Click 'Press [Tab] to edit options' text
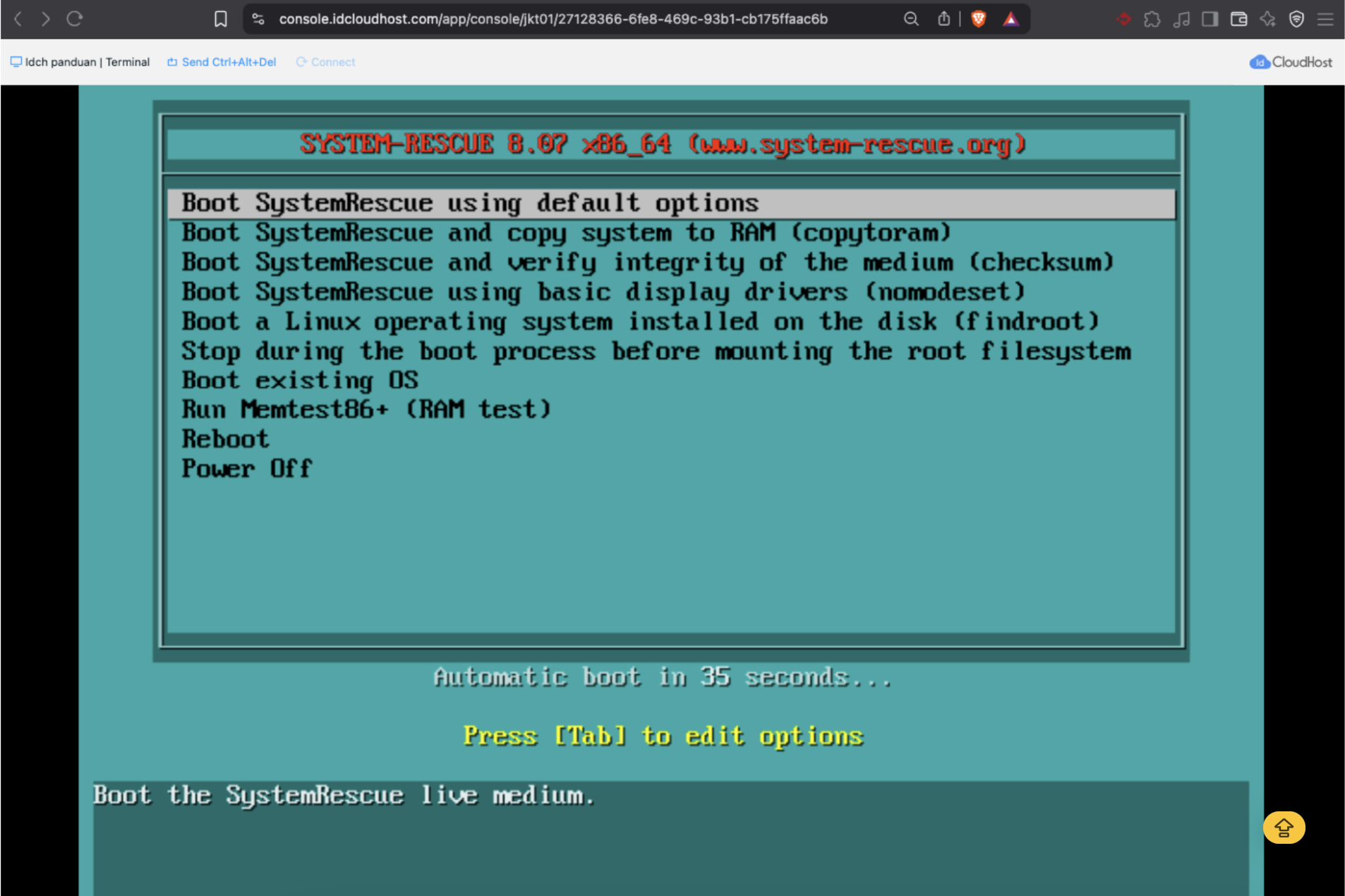This screenshot has height=896, width=1345. click(663, 736)
